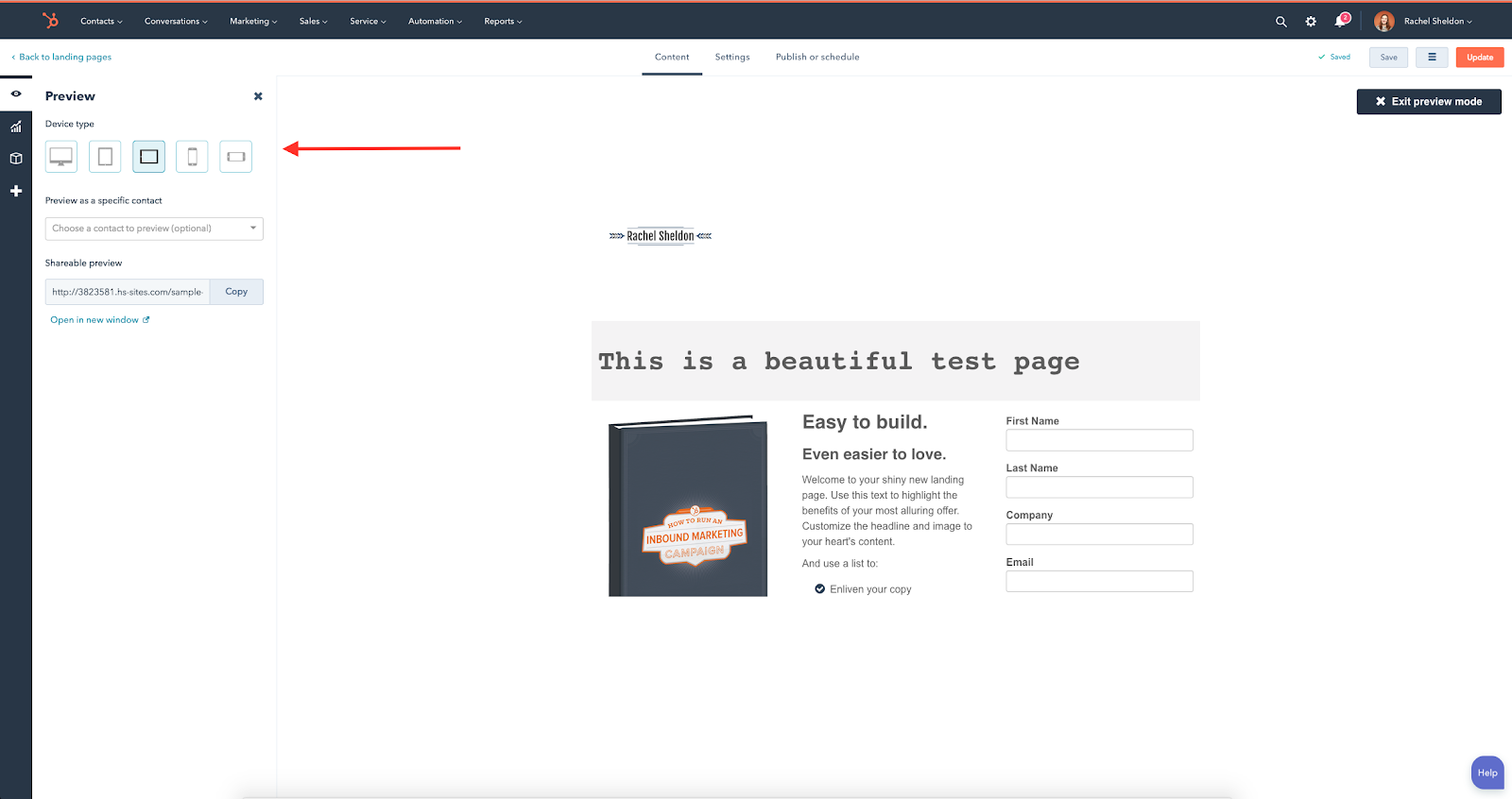Screen dimensions: 1512x799
Task: Click the First Name input field
Action: tap(1099, 440)
